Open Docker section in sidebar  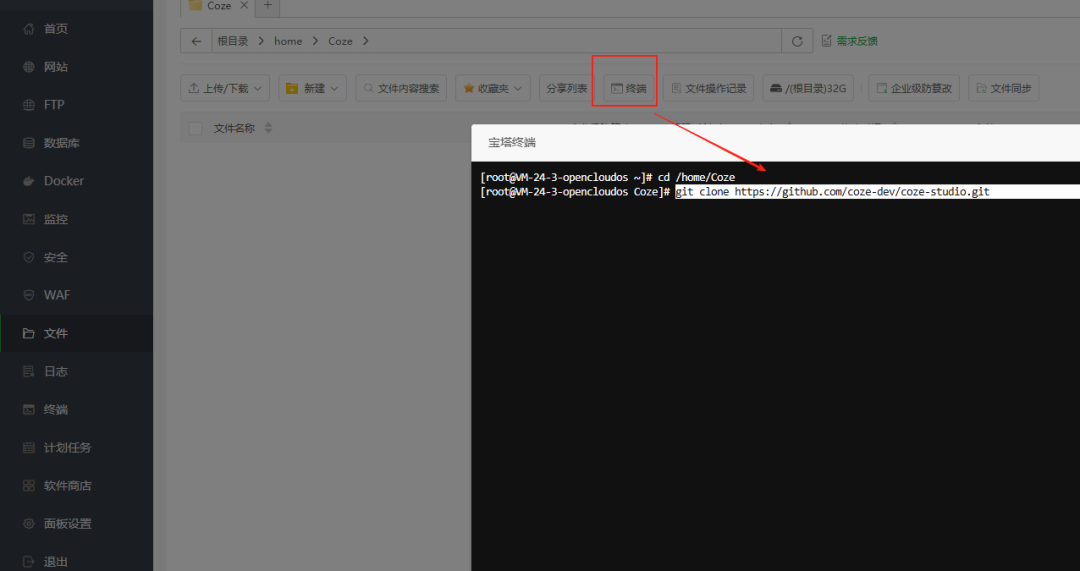[63, 181]
